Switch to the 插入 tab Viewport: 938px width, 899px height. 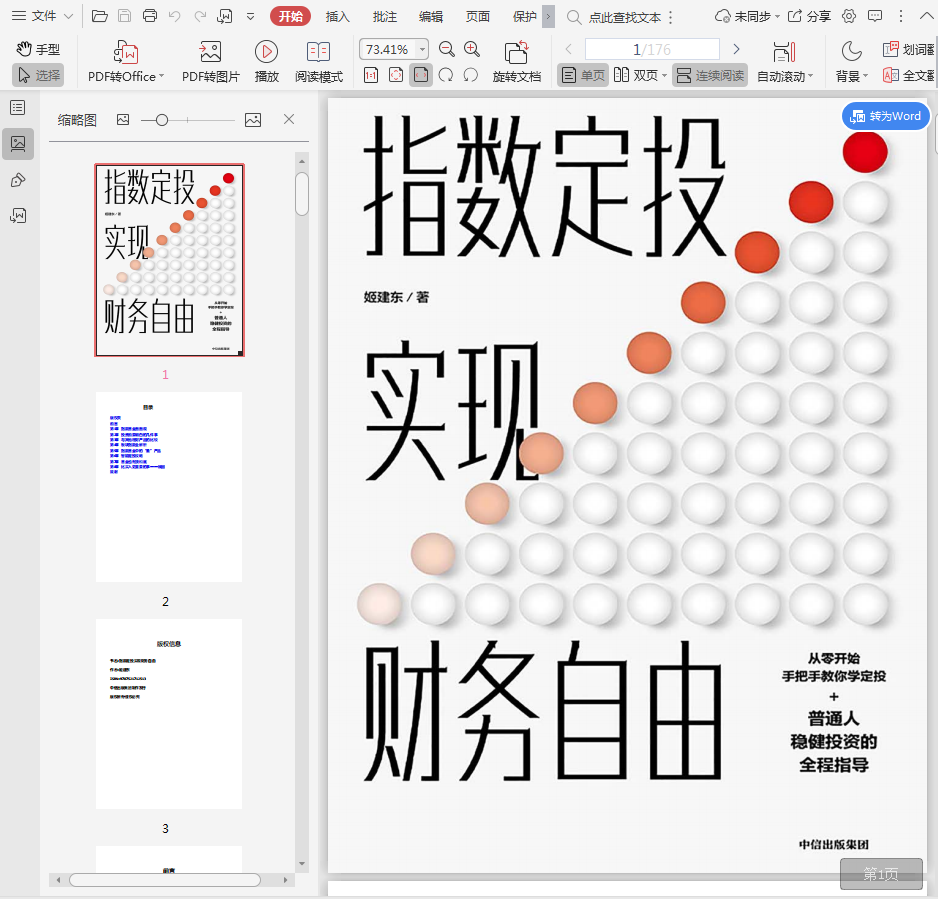(337, 16)
